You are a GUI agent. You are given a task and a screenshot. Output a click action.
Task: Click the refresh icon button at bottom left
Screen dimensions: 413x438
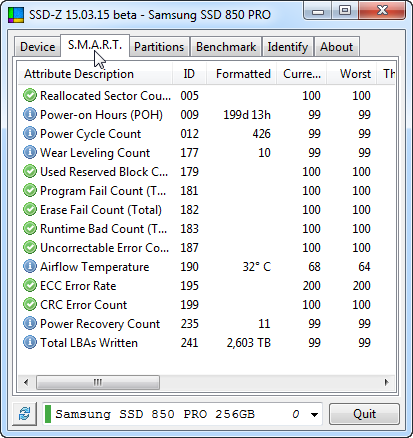tap(24, 414)
